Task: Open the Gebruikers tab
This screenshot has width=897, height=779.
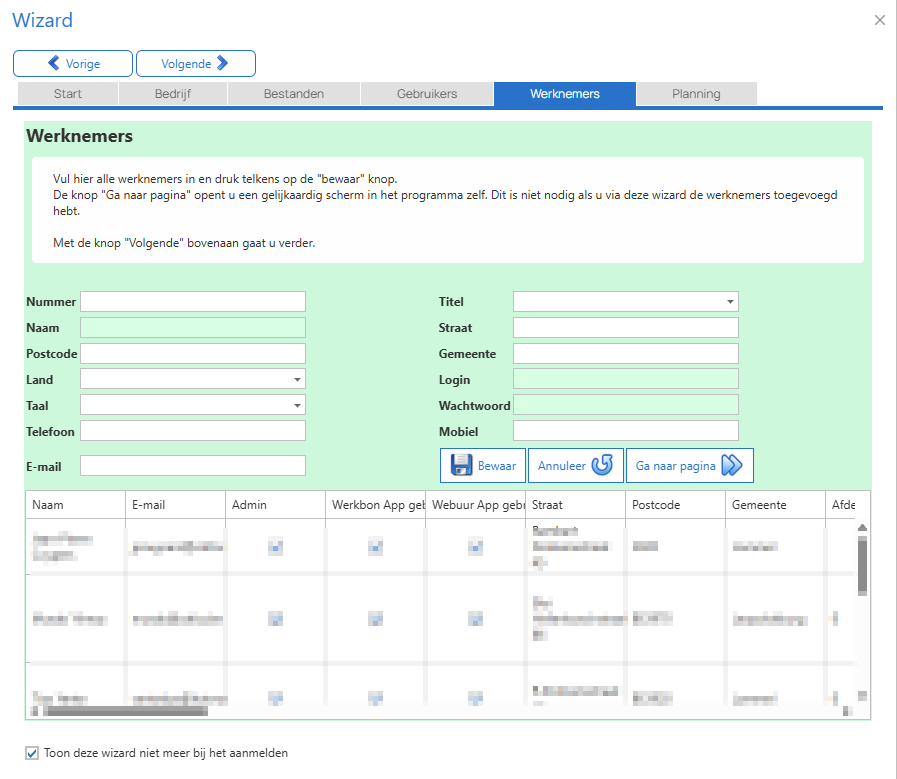Action: click(427, 94)
